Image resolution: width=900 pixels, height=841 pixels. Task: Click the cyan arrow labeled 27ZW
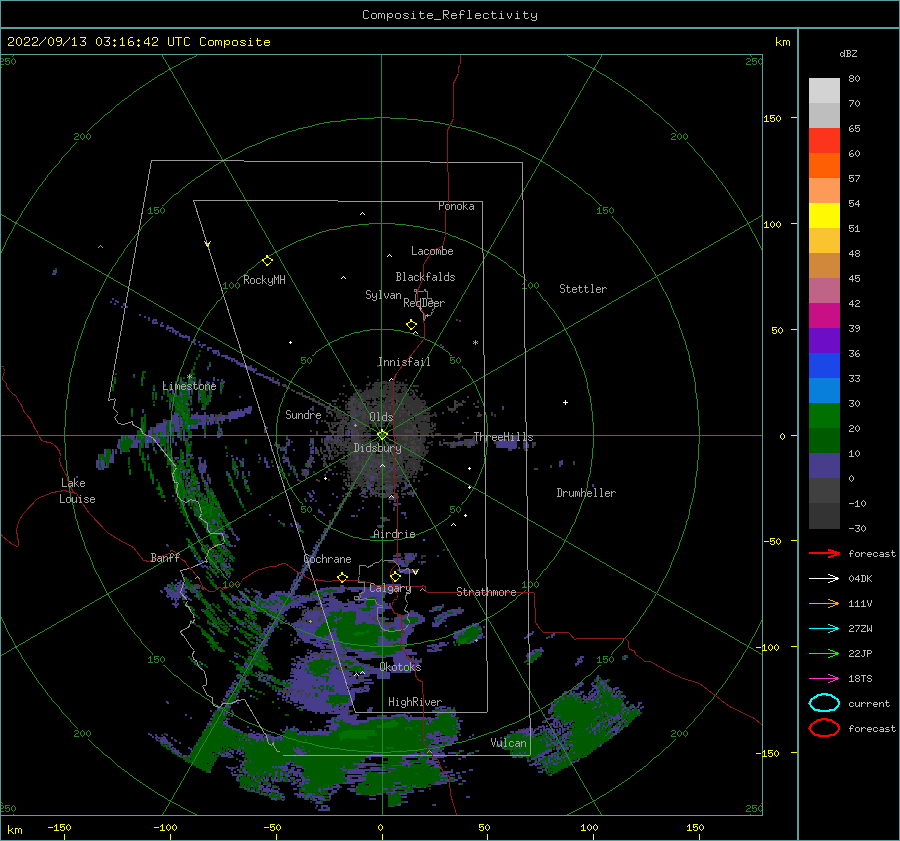(x=824, y=629)
